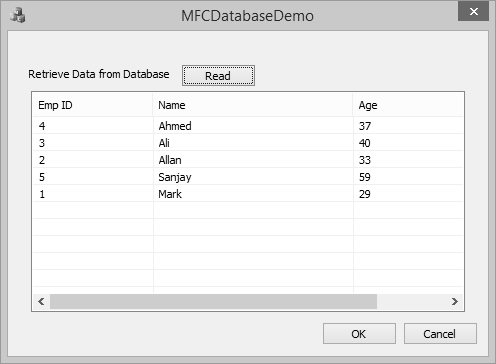Click the Emp ID cell showing 4
496x364 pixels.
[x=42, y=126]
